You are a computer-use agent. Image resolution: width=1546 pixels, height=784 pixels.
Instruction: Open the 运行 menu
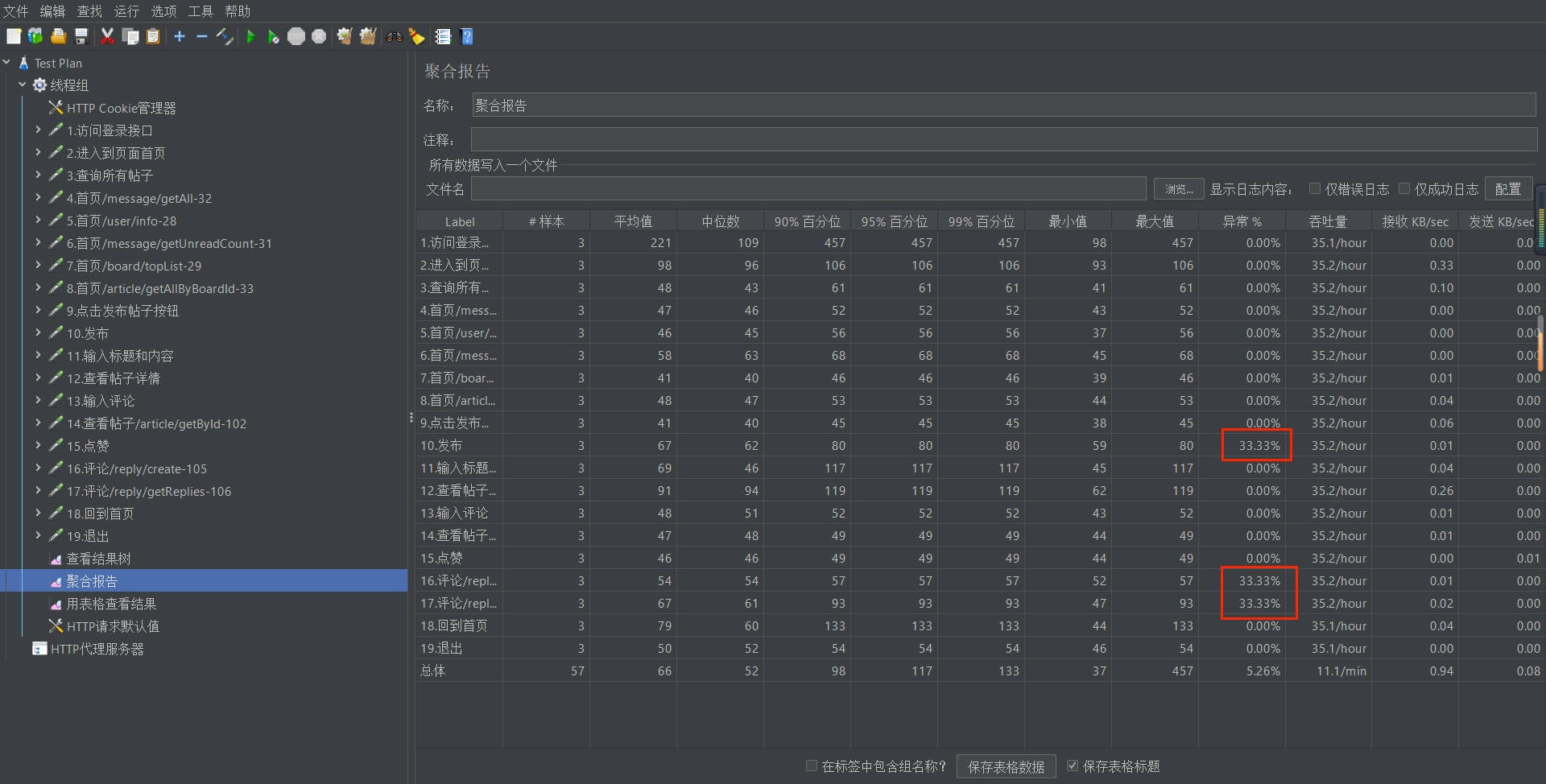point(126,11)
